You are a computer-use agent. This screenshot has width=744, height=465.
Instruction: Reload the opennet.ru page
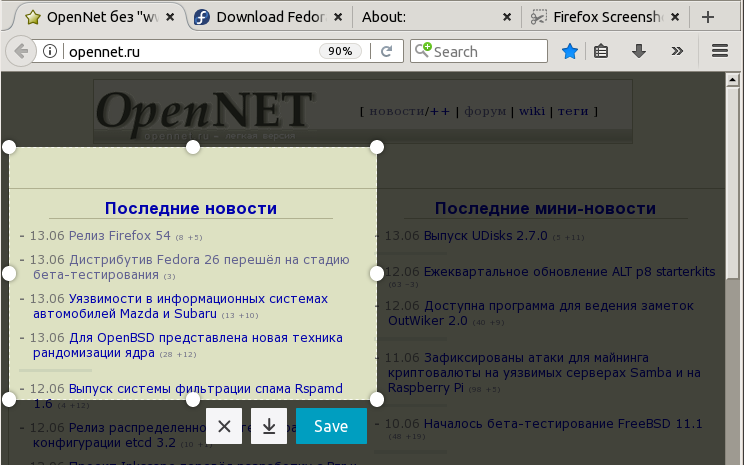(387, 51)
